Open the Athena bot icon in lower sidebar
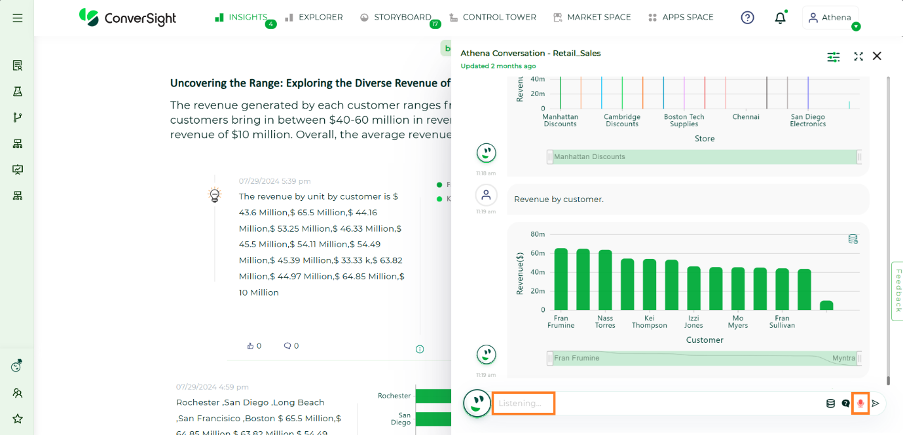 pyautogui.click(x=17, y=366)
